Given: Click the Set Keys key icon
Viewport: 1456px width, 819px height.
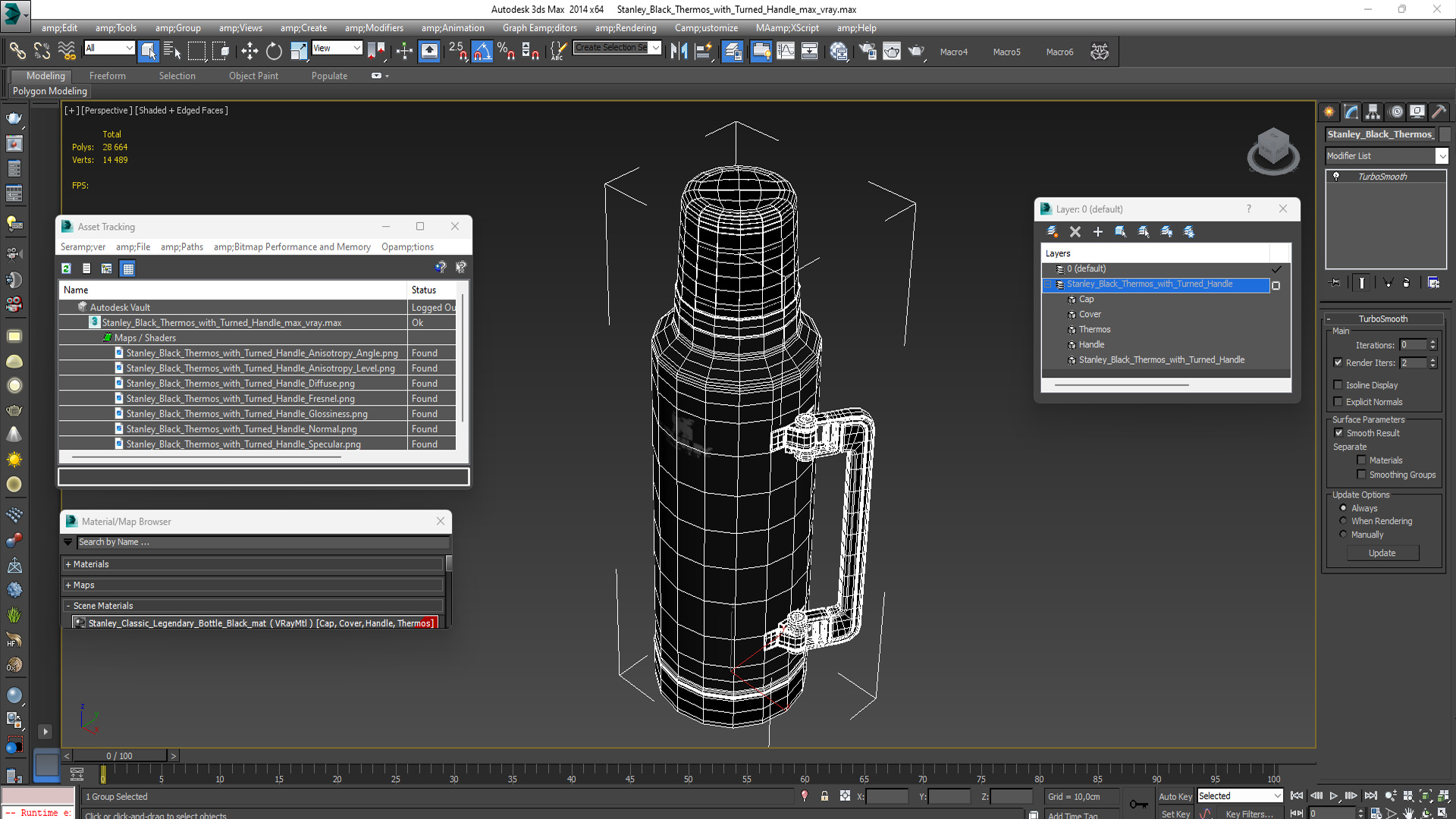Looking at the screenshot, I should click(1138, 804).
